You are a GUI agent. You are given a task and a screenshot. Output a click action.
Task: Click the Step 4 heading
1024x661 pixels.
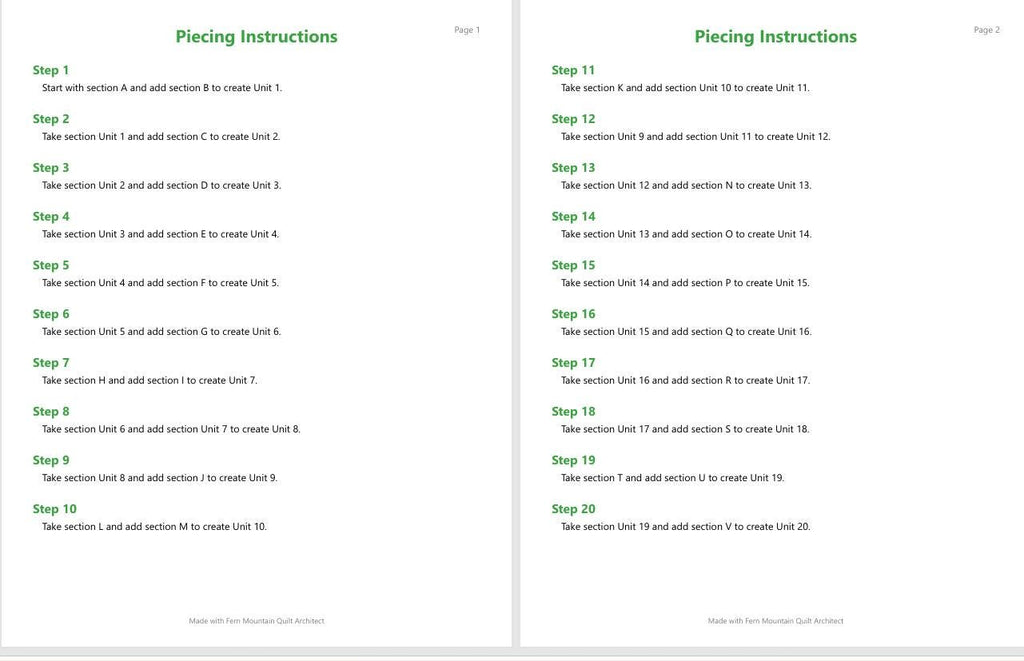tap(51, 216)
